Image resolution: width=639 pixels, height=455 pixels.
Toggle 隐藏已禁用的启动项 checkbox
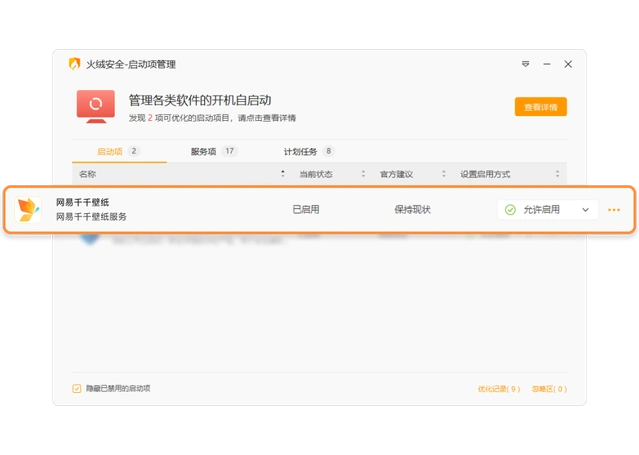pos(77,388)
